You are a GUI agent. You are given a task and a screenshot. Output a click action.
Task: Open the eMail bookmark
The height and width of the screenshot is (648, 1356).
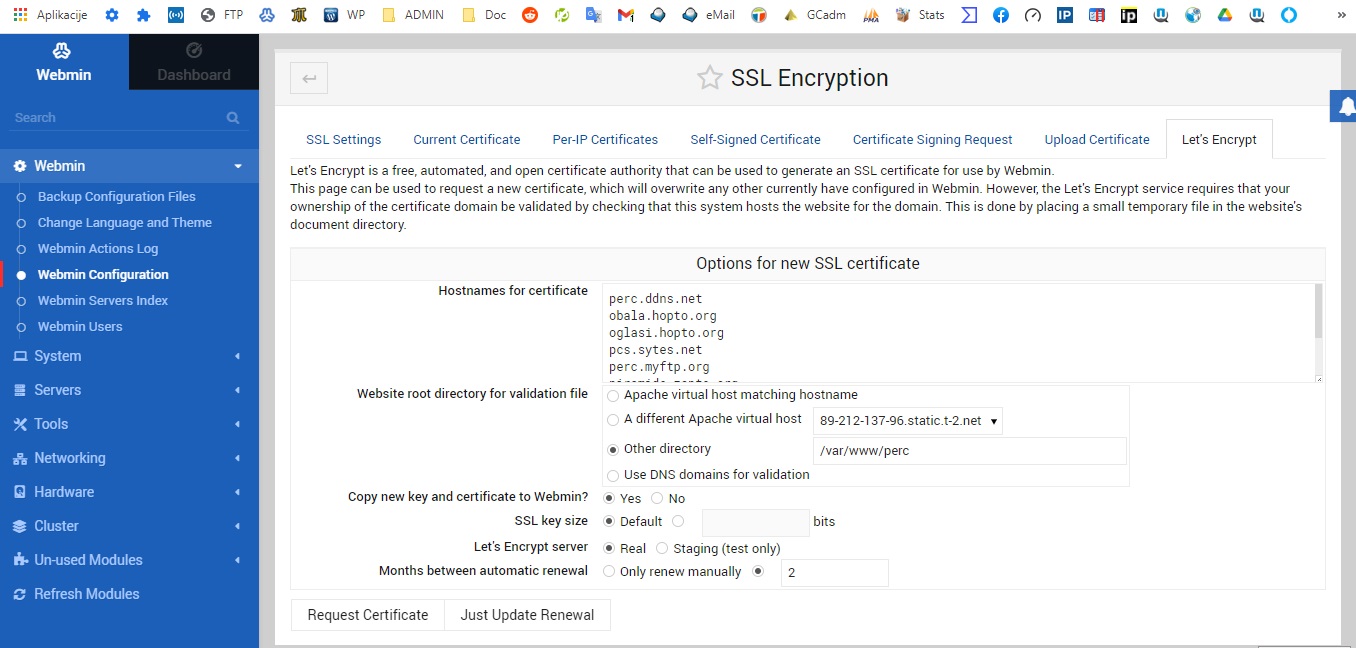[709, 15]
